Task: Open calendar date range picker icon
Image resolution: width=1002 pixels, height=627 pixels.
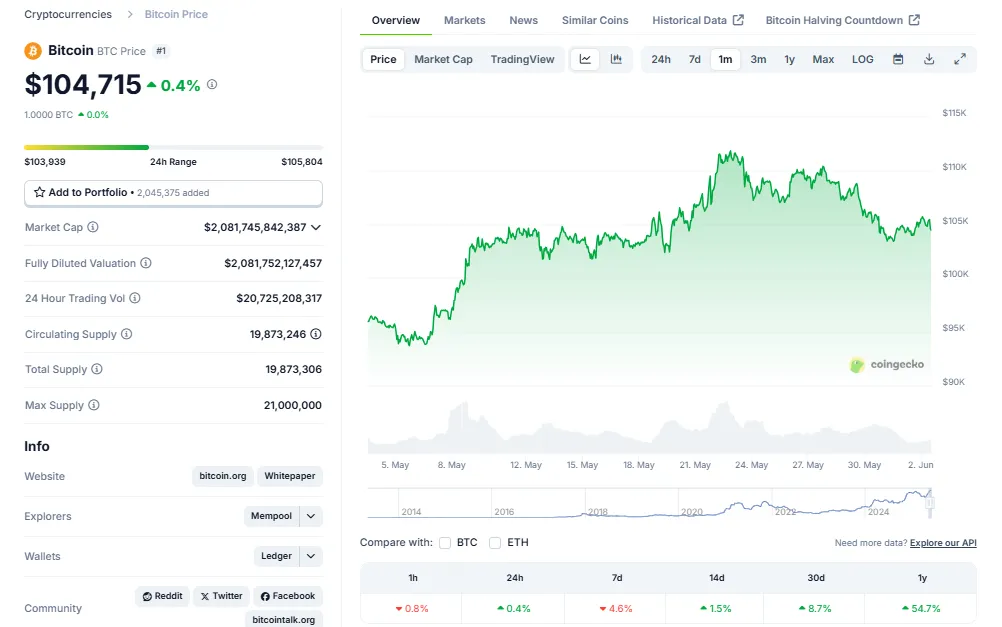Action: pyautogui.click(x=898, y=59)
